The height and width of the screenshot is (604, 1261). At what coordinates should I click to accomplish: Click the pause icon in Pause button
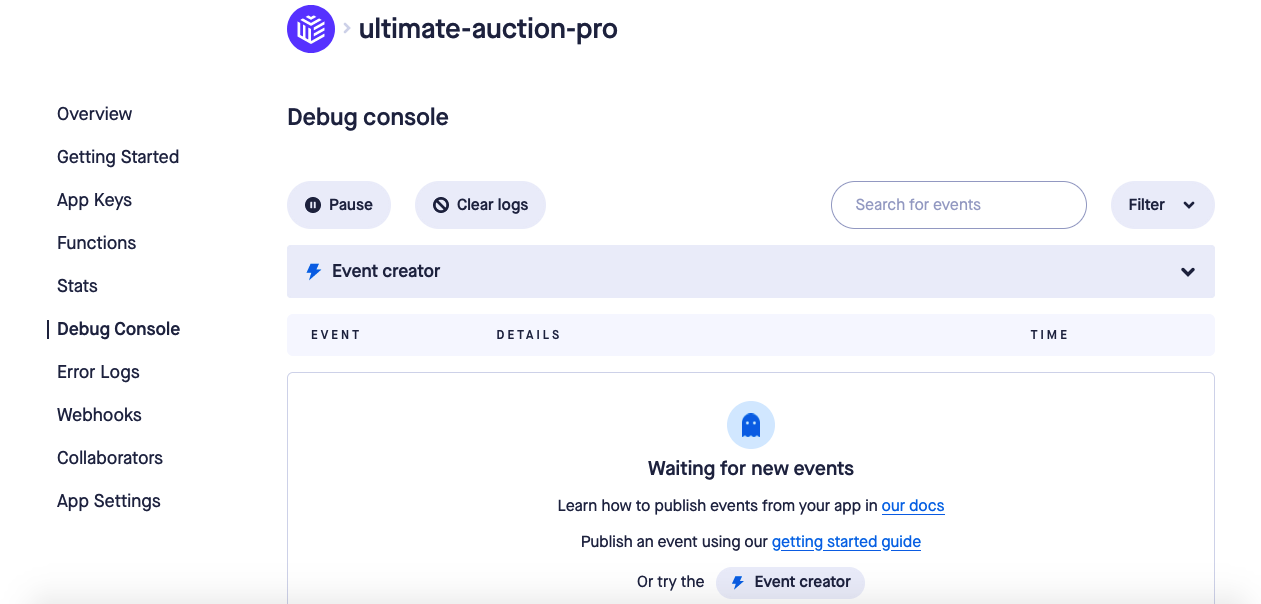click(x=313, y=205)
